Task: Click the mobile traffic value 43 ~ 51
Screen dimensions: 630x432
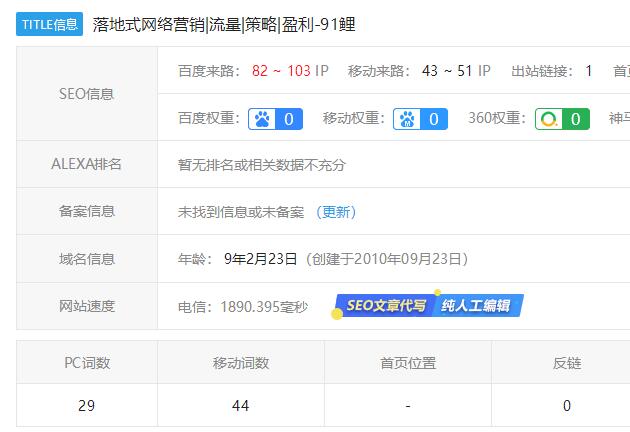Action: pos(446,71)
